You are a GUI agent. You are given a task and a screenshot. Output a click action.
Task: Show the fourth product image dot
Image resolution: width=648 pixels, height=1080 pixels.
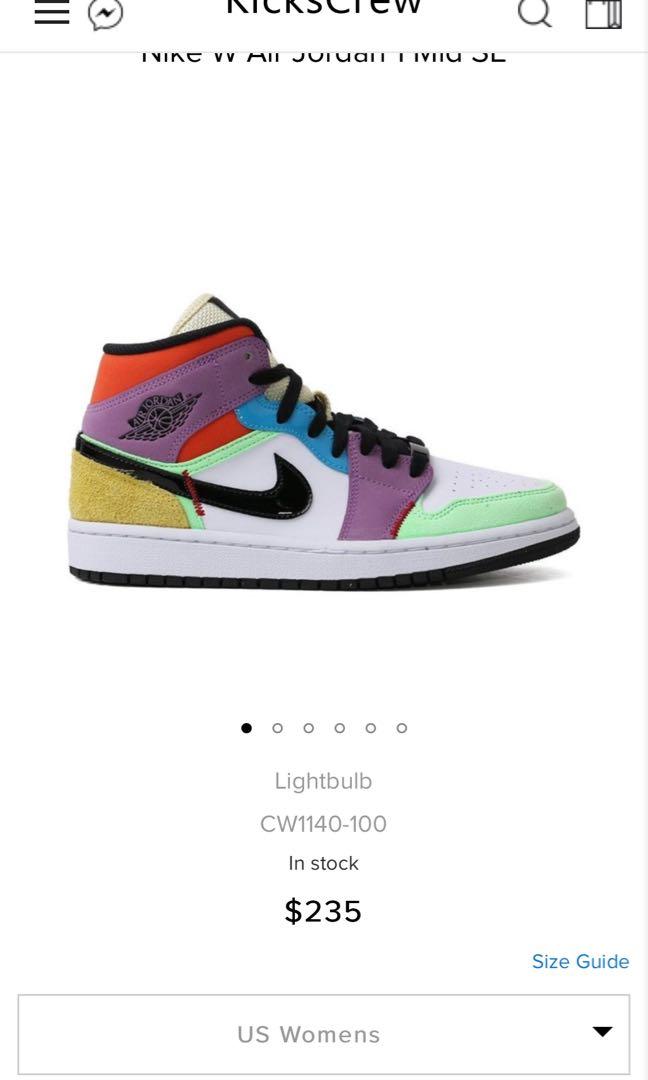click(x=339, y=728)
